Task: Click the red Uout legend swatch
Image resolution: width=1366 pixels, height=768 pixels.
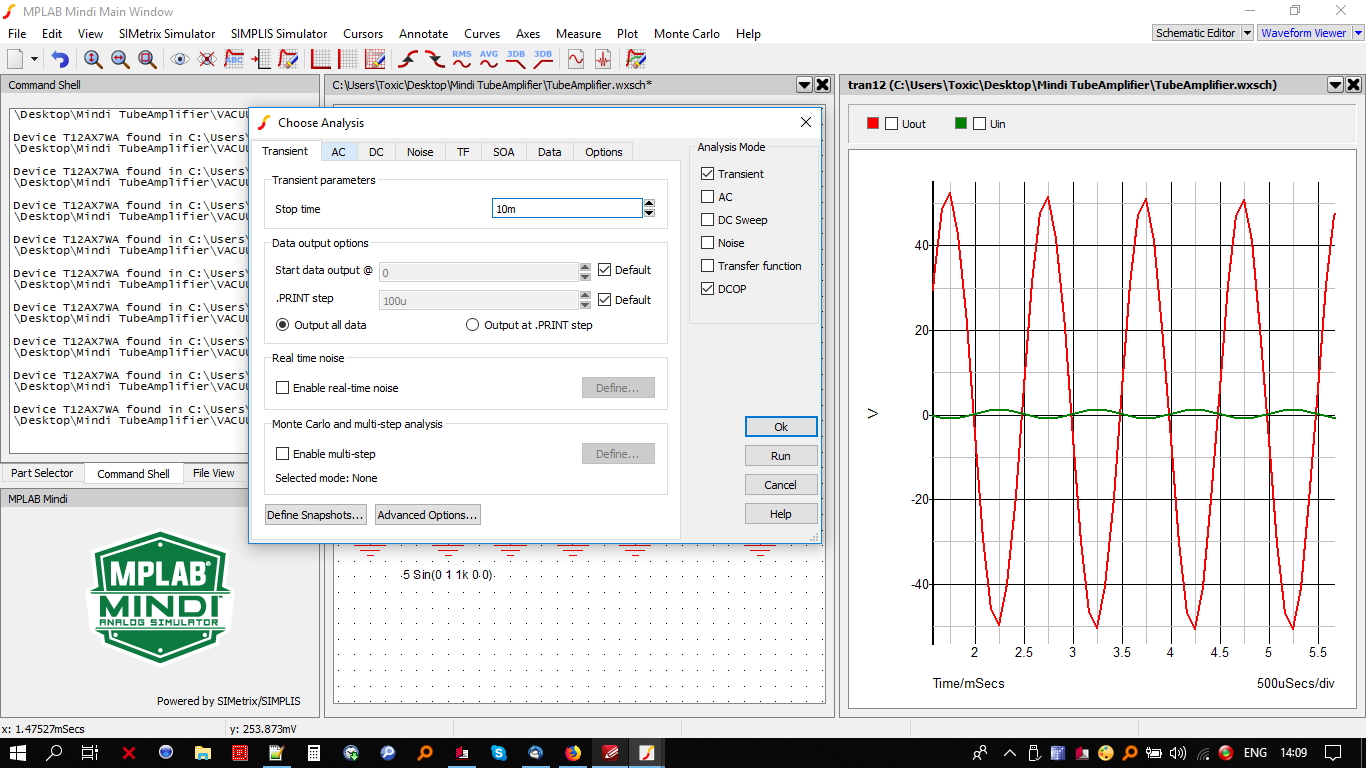Action: point(873,124)
